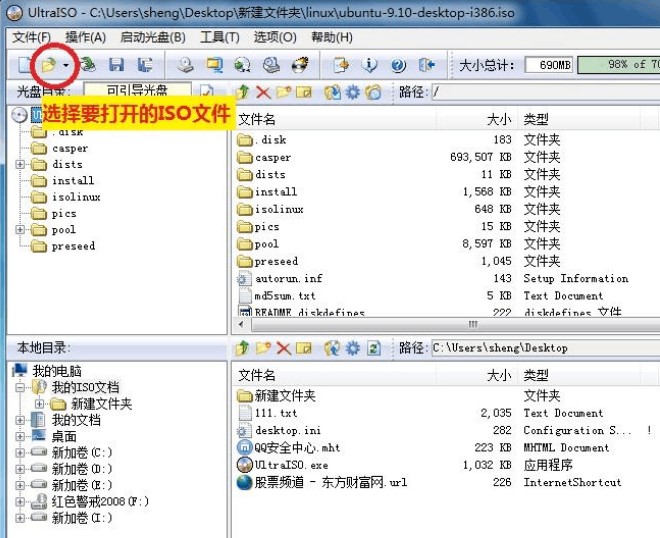Click the 可引导光盘 field
The image size is (660, 538).
(x=138, y=91)
